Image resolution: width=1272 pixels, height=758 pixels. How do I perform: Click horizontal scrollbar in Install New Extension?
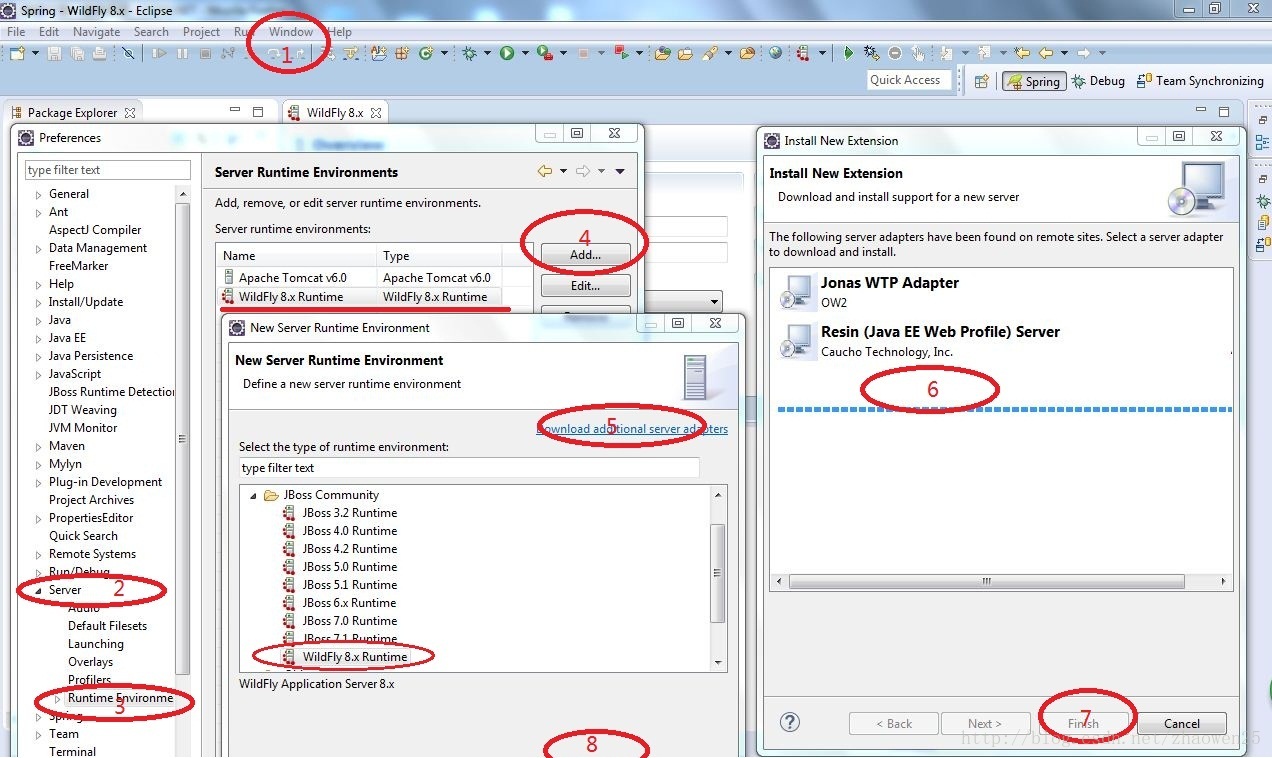pos(986,581)
